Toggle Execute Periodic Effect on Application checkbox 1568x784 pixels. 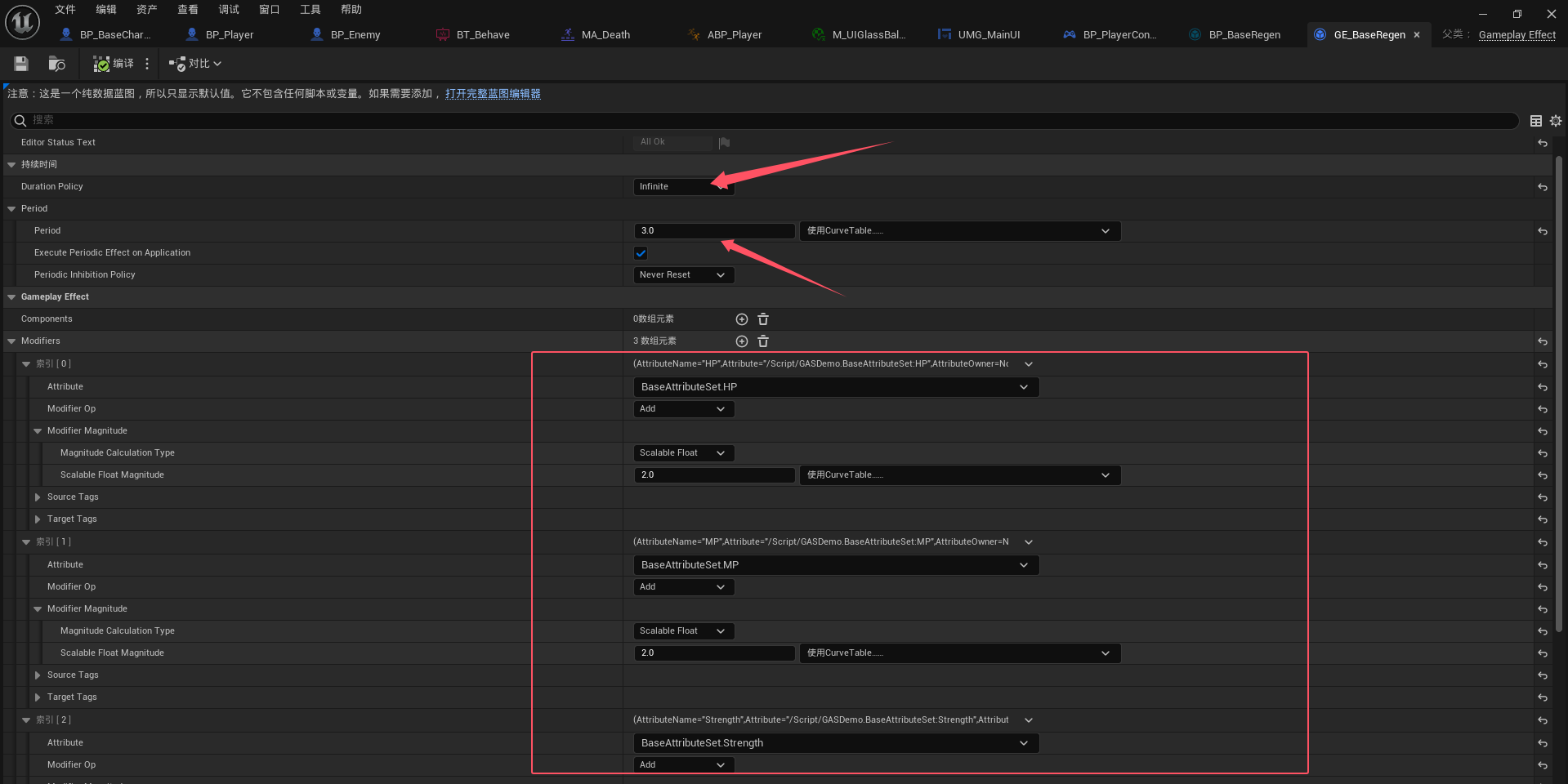point(641,253)
